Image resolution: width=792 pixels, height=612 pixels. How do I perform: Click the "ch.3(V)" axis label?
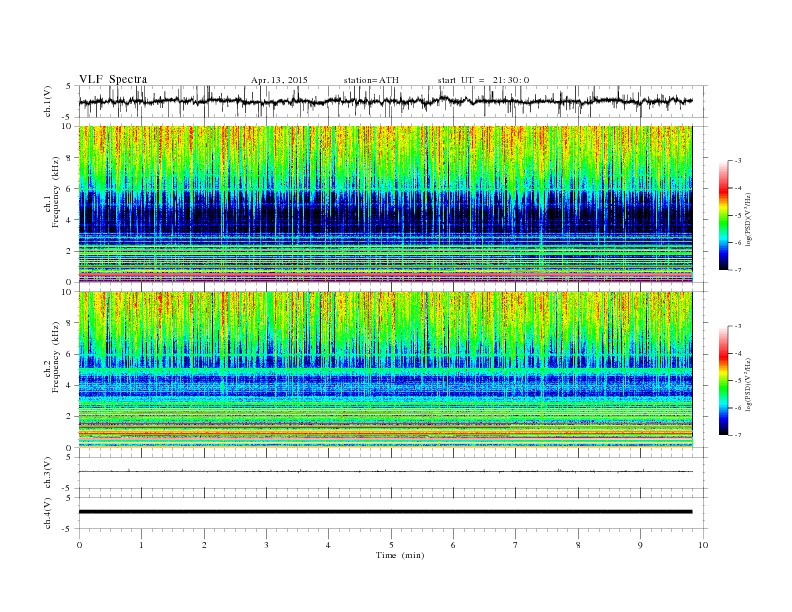(x=48, y=473)
